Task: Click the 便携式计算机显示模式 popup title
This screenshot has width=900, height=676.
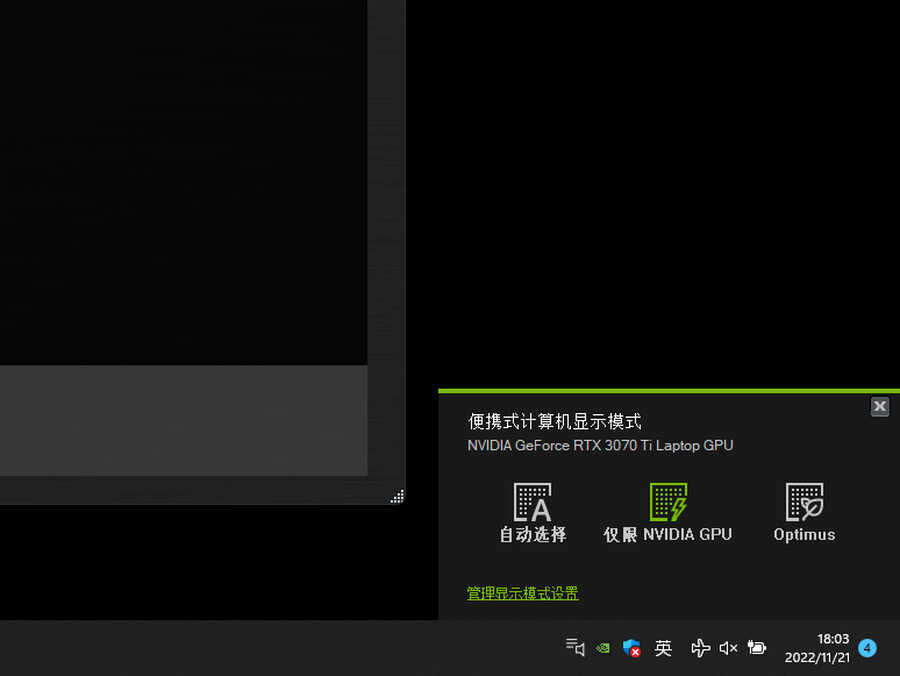Action: click(x=555, y=422)
